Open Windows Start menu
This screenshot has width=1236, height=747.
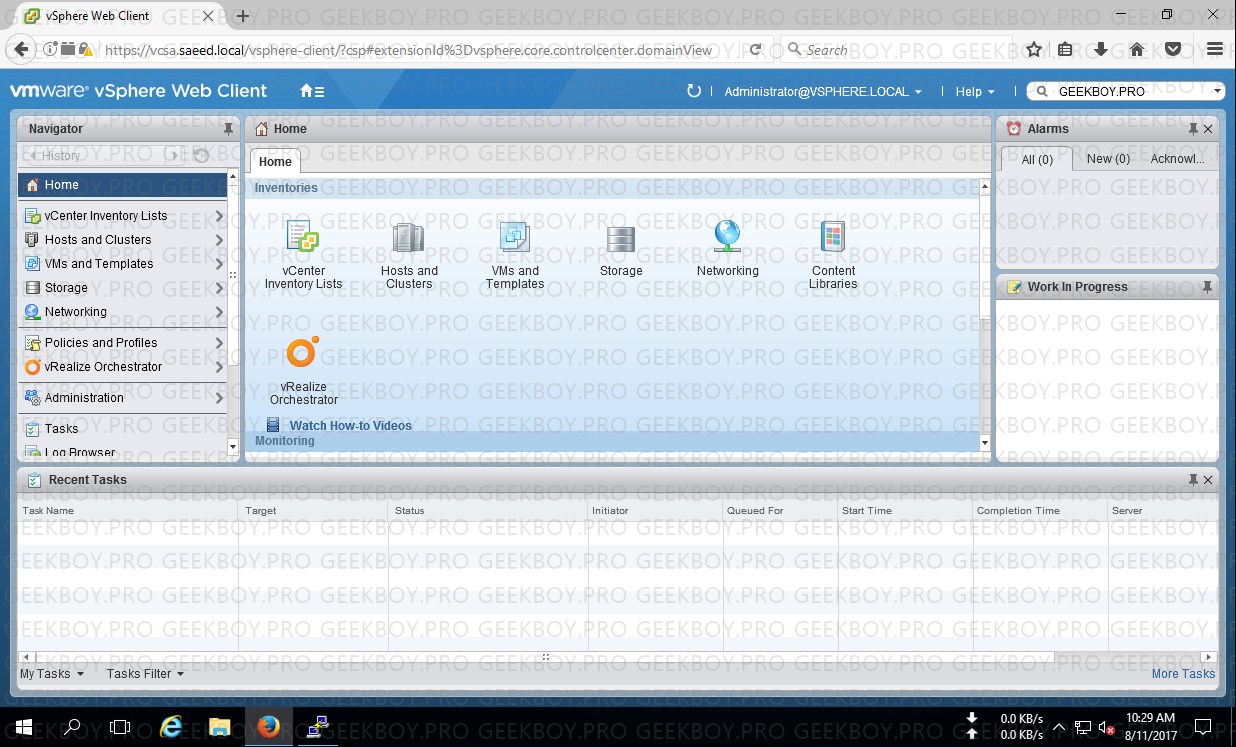[23, 727]
